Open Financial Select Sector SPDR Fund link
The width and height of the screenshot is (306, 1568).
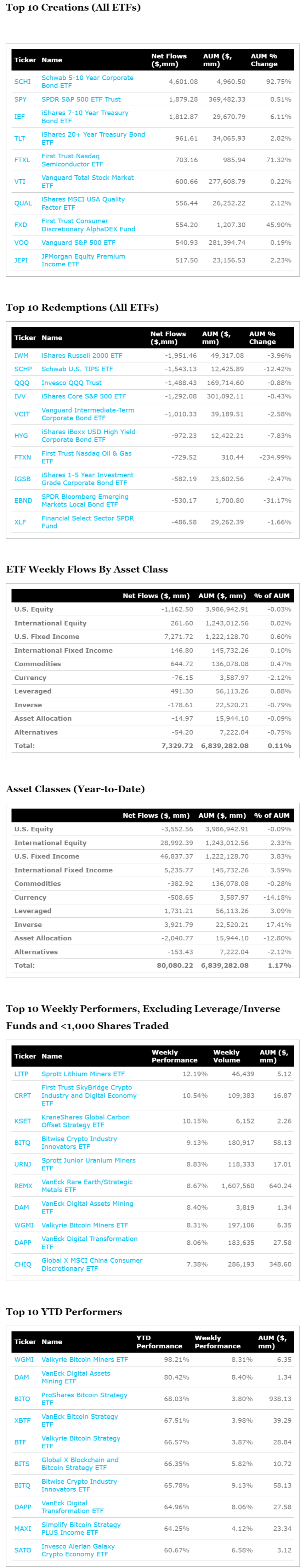pos(87,522)
